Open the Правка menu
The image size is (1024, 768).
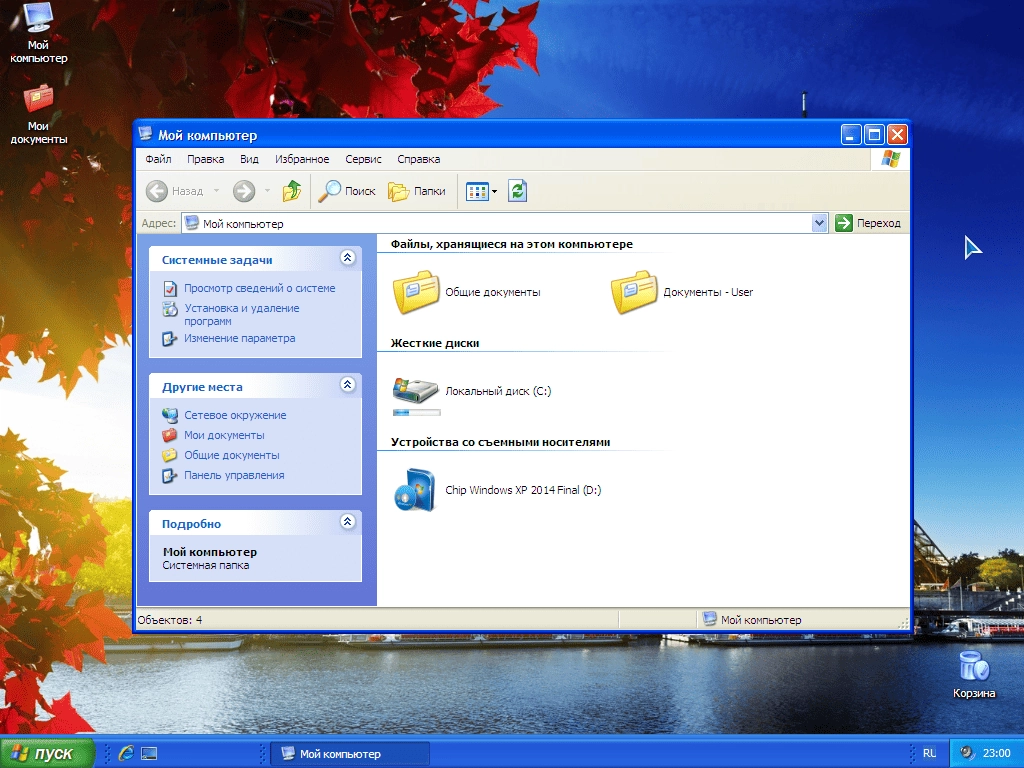(205, 159)
